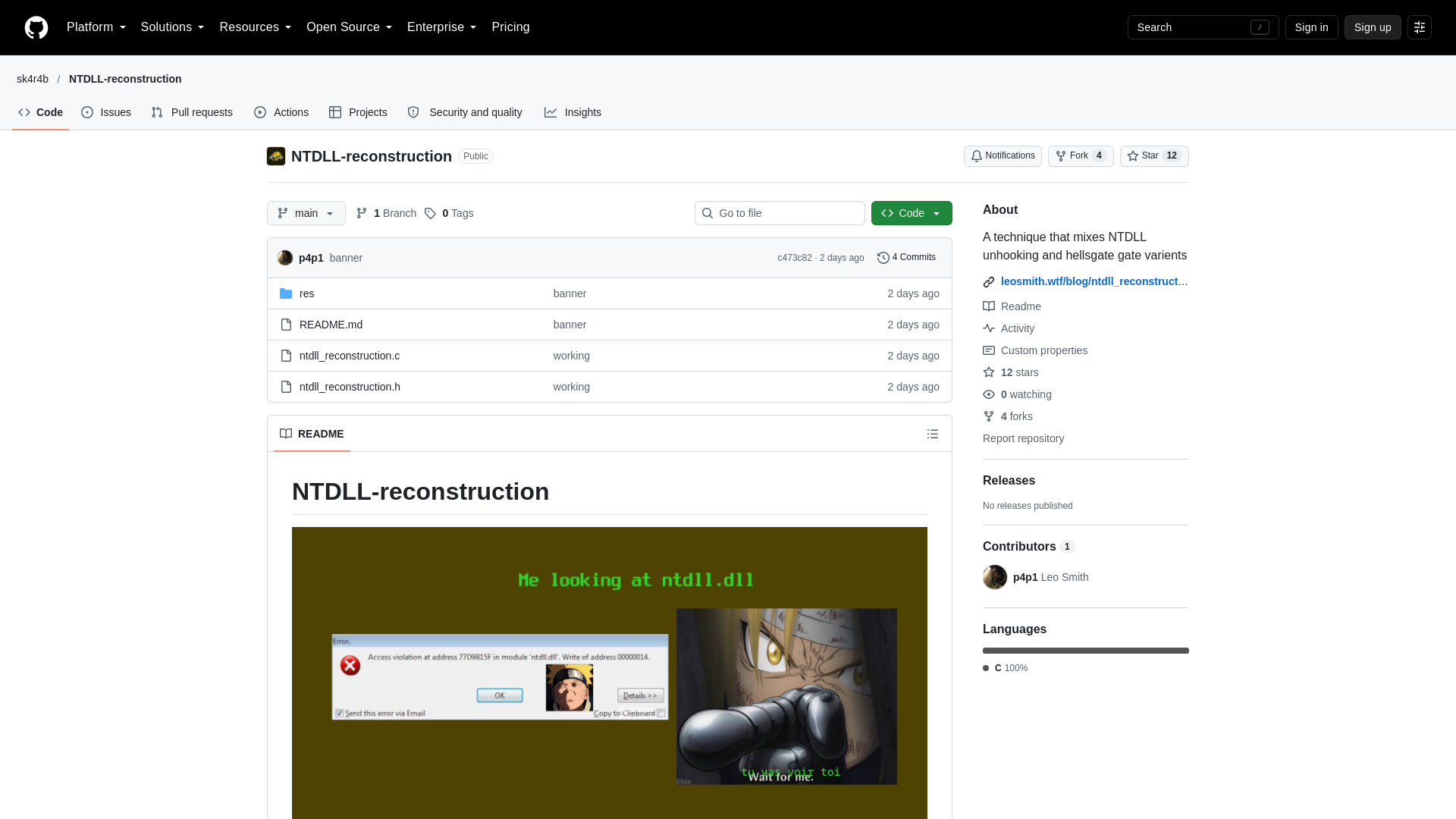Image resolution: width=1456 pixels, height=819 pixels.
Task: Open the res folder
Action: click(306, 293)
